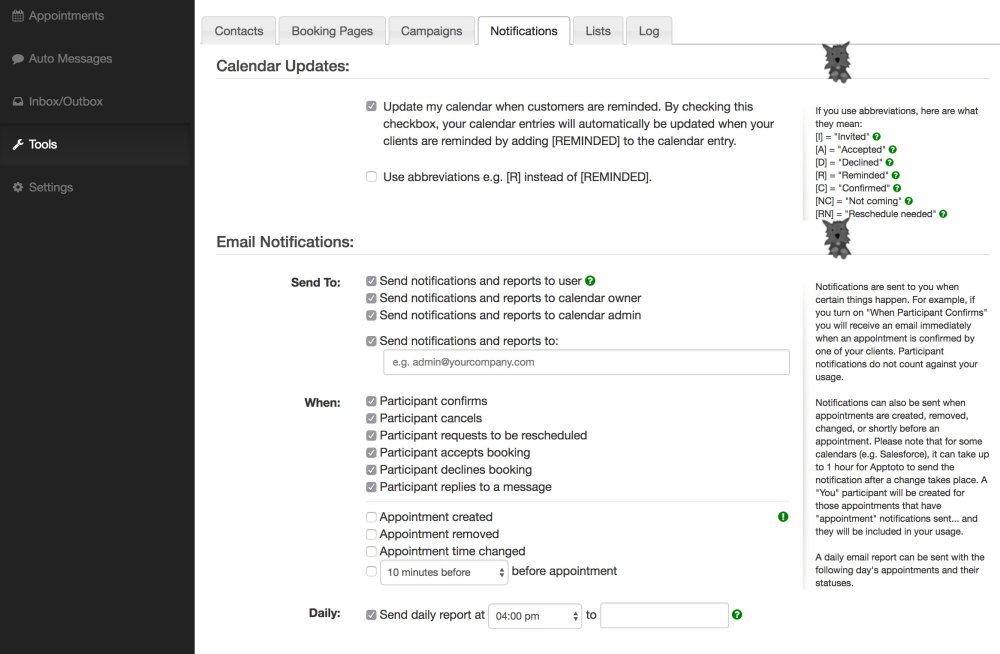The width and height of the screenshot is (1000, 654).
Task: Click help icon next to [I] Invited
Action: tap(877, 137)
